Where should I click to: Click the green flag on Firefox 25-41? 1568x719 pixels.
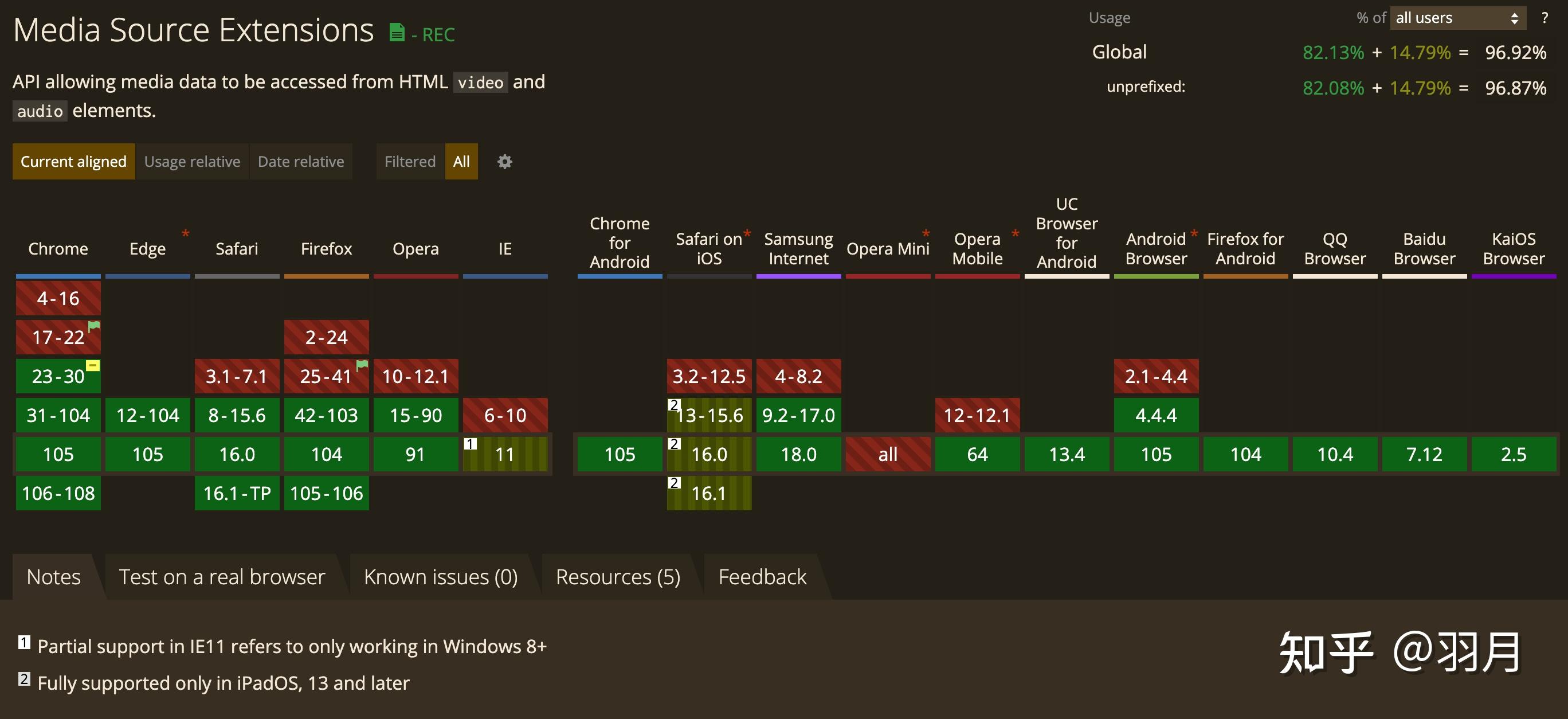(362, 365)
